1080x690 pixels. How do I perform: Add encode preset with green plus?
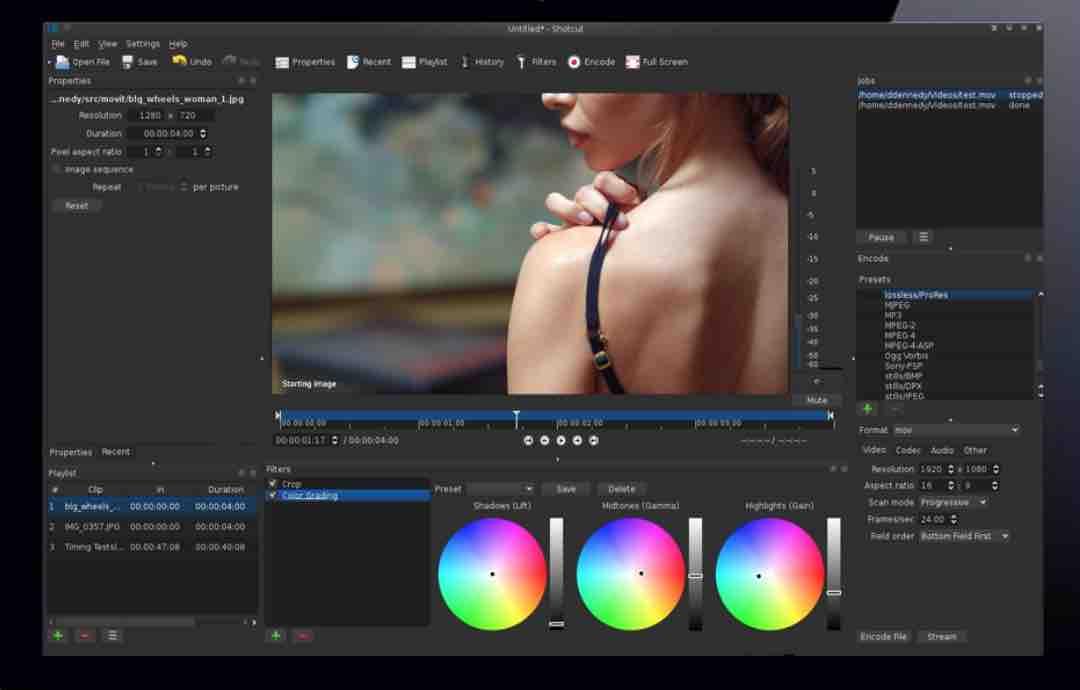867,409
